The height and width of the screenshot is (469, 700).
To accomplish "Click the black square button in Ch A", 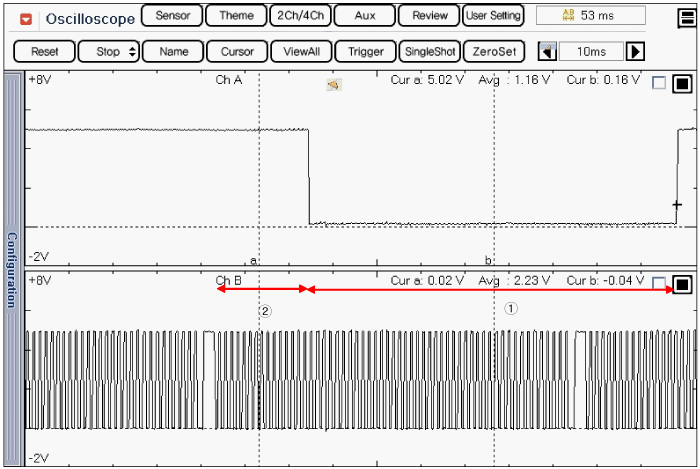I will coord(682,83).
